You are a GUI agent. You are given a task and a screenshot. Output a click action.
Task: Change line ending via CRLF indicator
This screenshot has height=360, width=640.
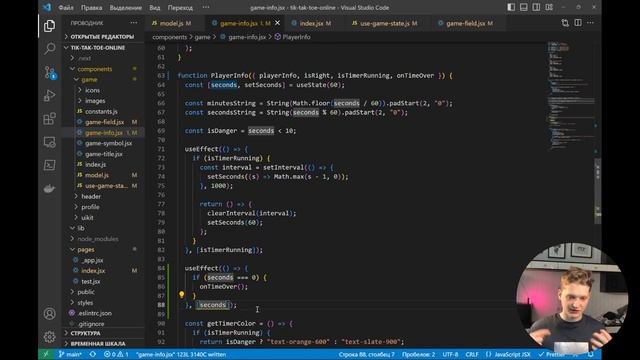point(472,354)
